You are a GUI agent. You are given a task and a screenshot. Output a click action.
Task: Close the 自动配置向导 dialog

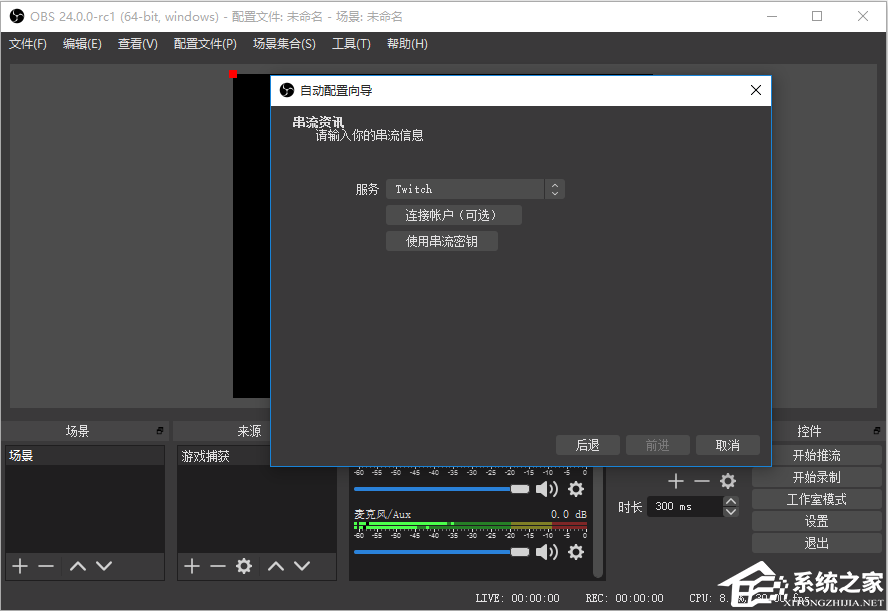click(x=755, y=90)
